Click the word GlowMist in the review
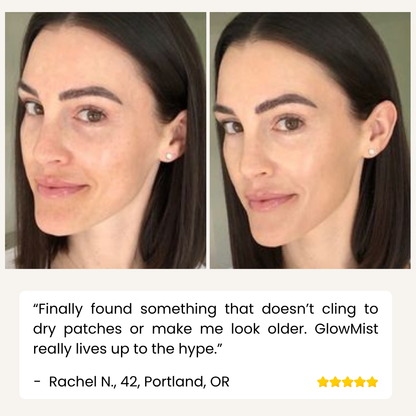Screen dimensions: 416x416 tap(346, 329)
